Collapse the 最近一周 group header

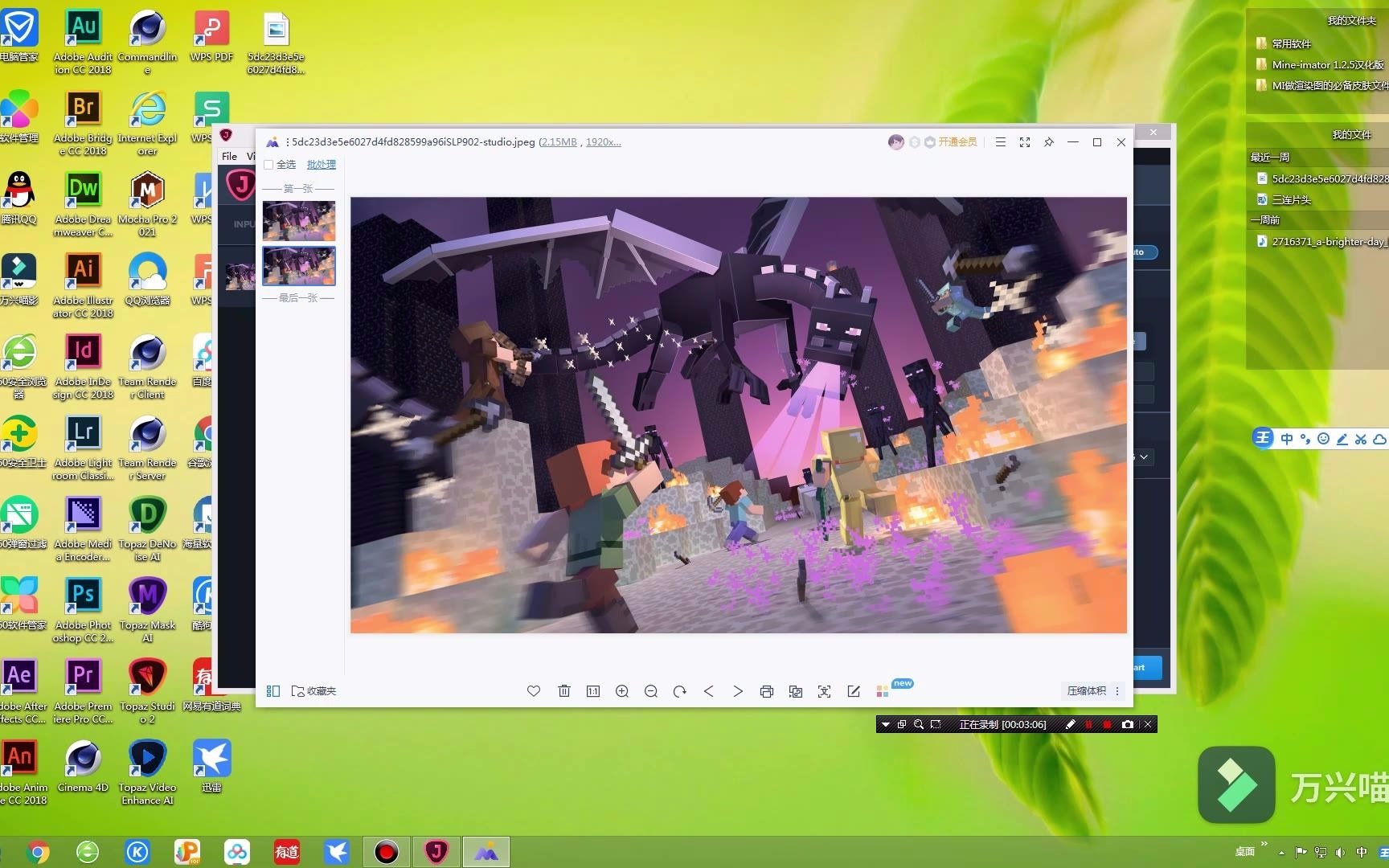(1270, 158)
